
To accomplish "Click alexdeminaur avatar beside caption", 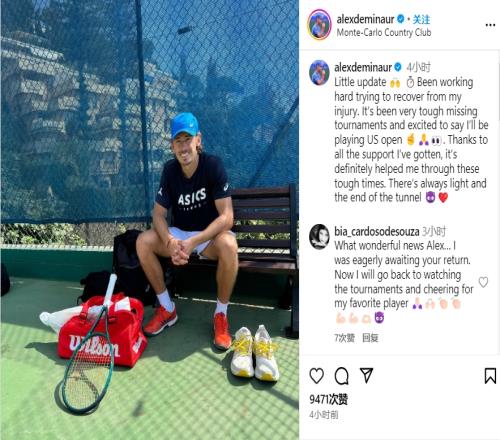I will point(319,72).
